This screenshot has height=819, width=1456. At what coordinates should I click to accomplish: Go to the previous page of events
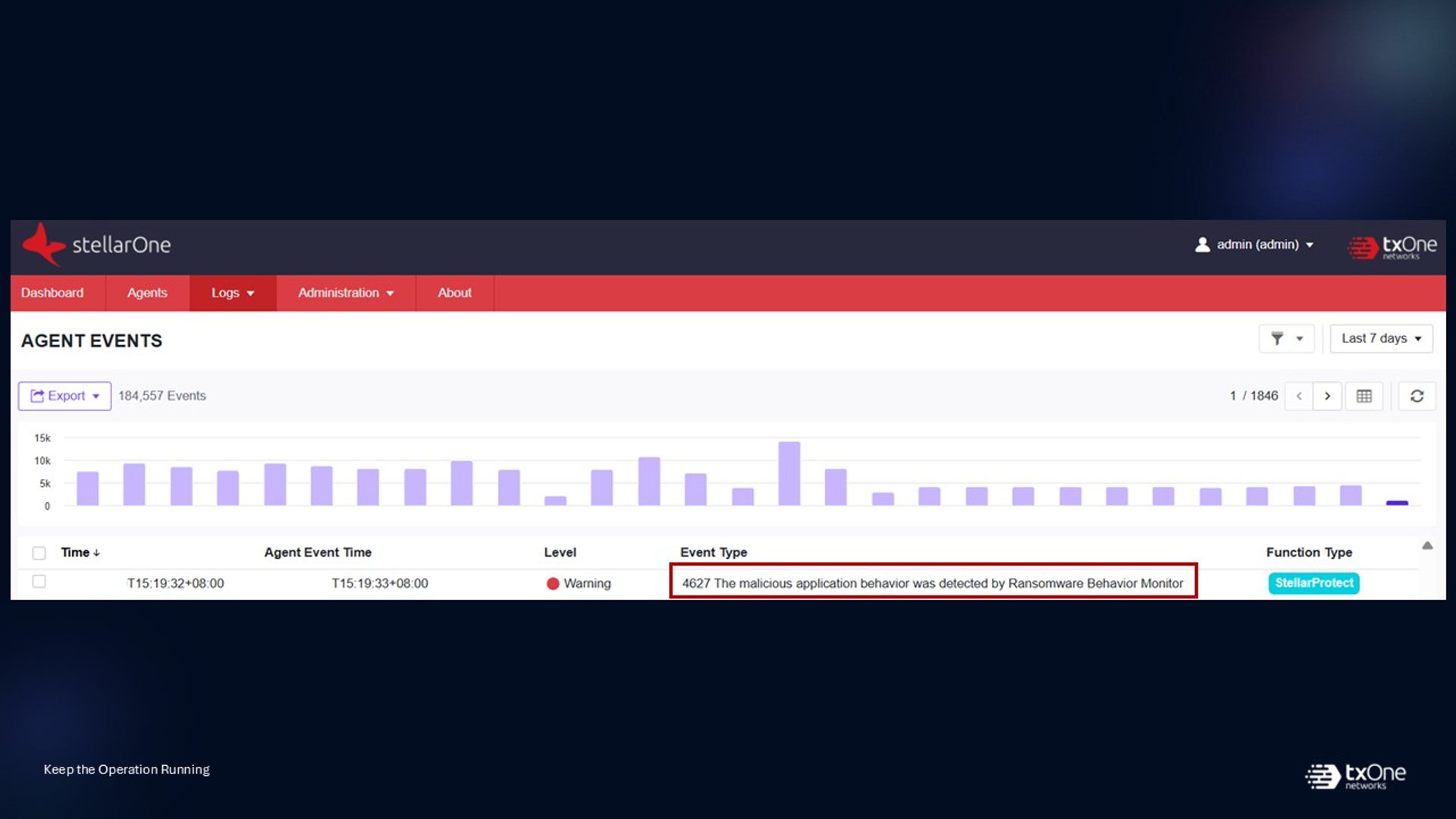coord(1299,396)
